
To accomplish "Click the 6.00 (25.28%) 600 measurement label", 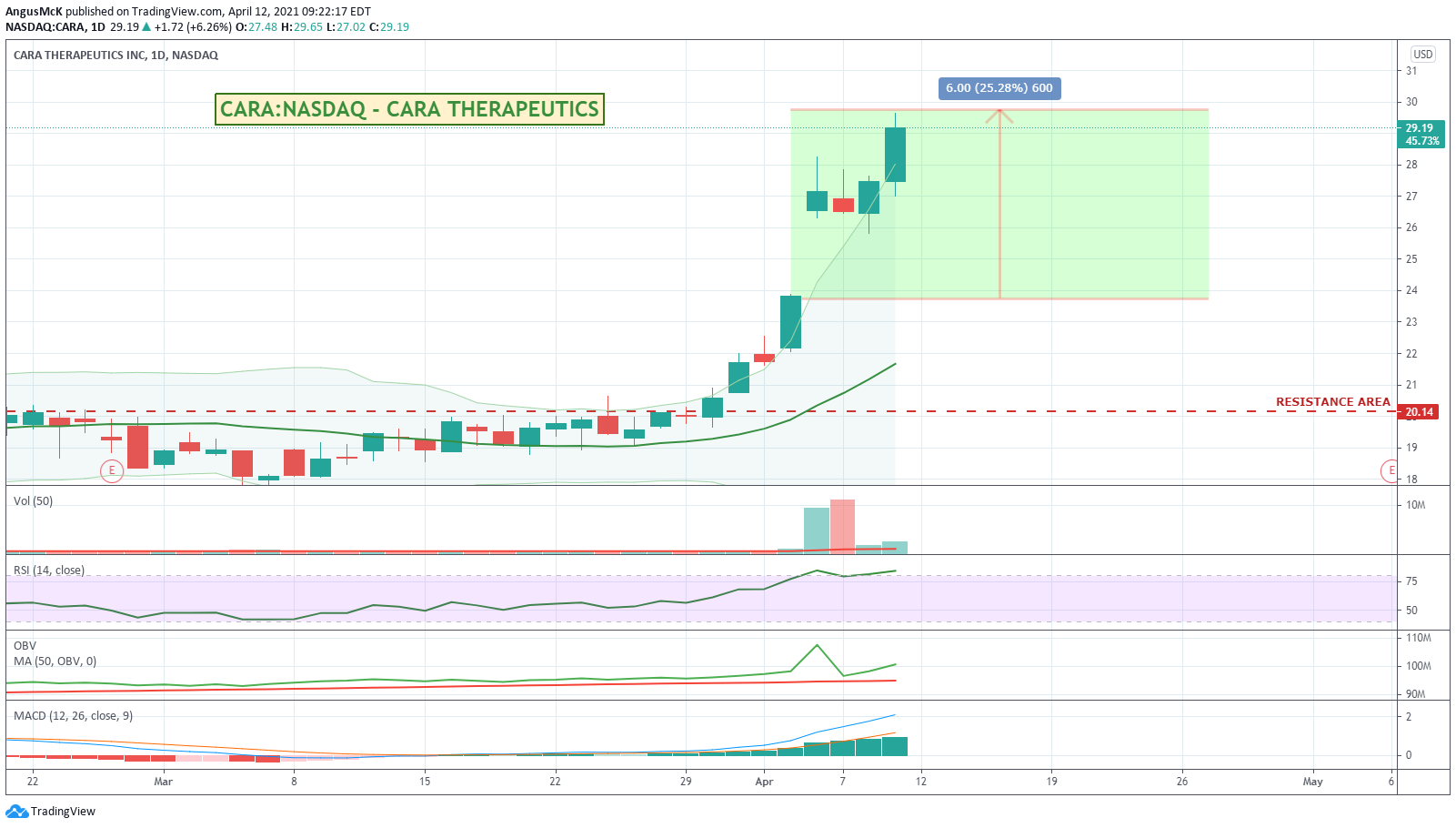I will 999,88.
